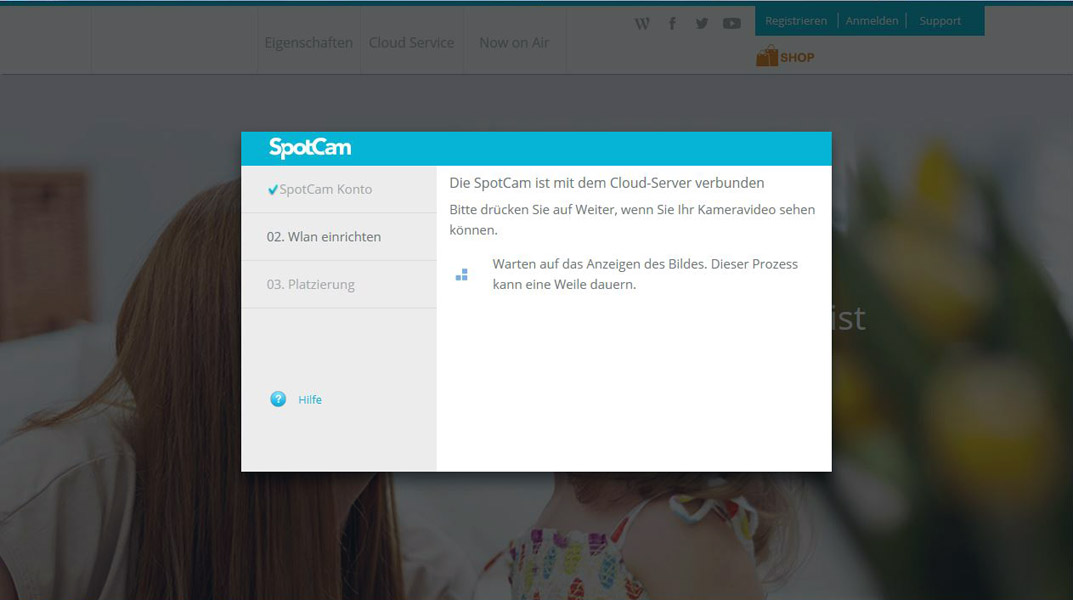
Task: Open the YouTube icon in header
Action: [732, 24]
